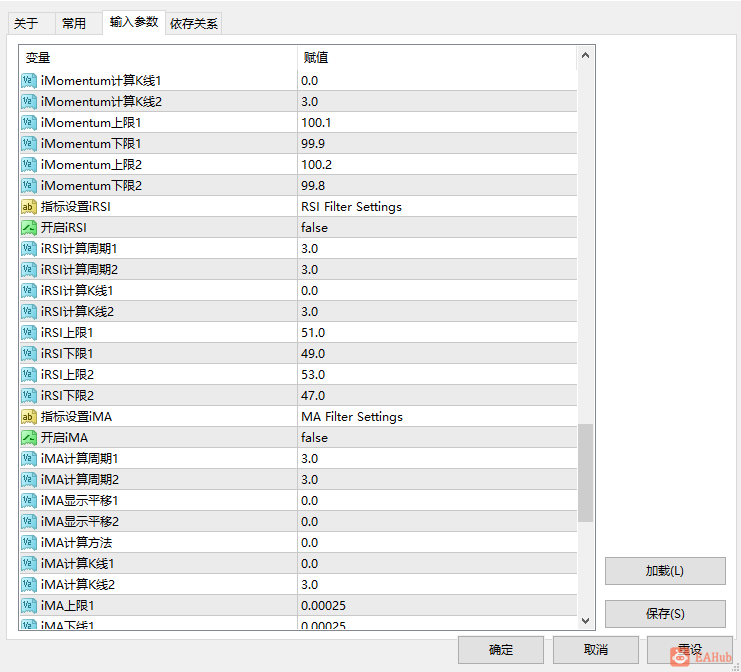Open the 关于 tab
This screenshot has height=672, width=741.
pyautogui.click(x=31, y=24)
